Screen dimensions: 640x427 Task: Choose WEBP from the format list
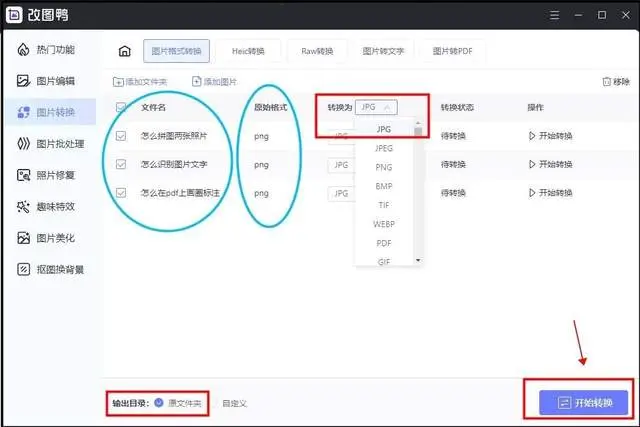(x=383, y=223)
